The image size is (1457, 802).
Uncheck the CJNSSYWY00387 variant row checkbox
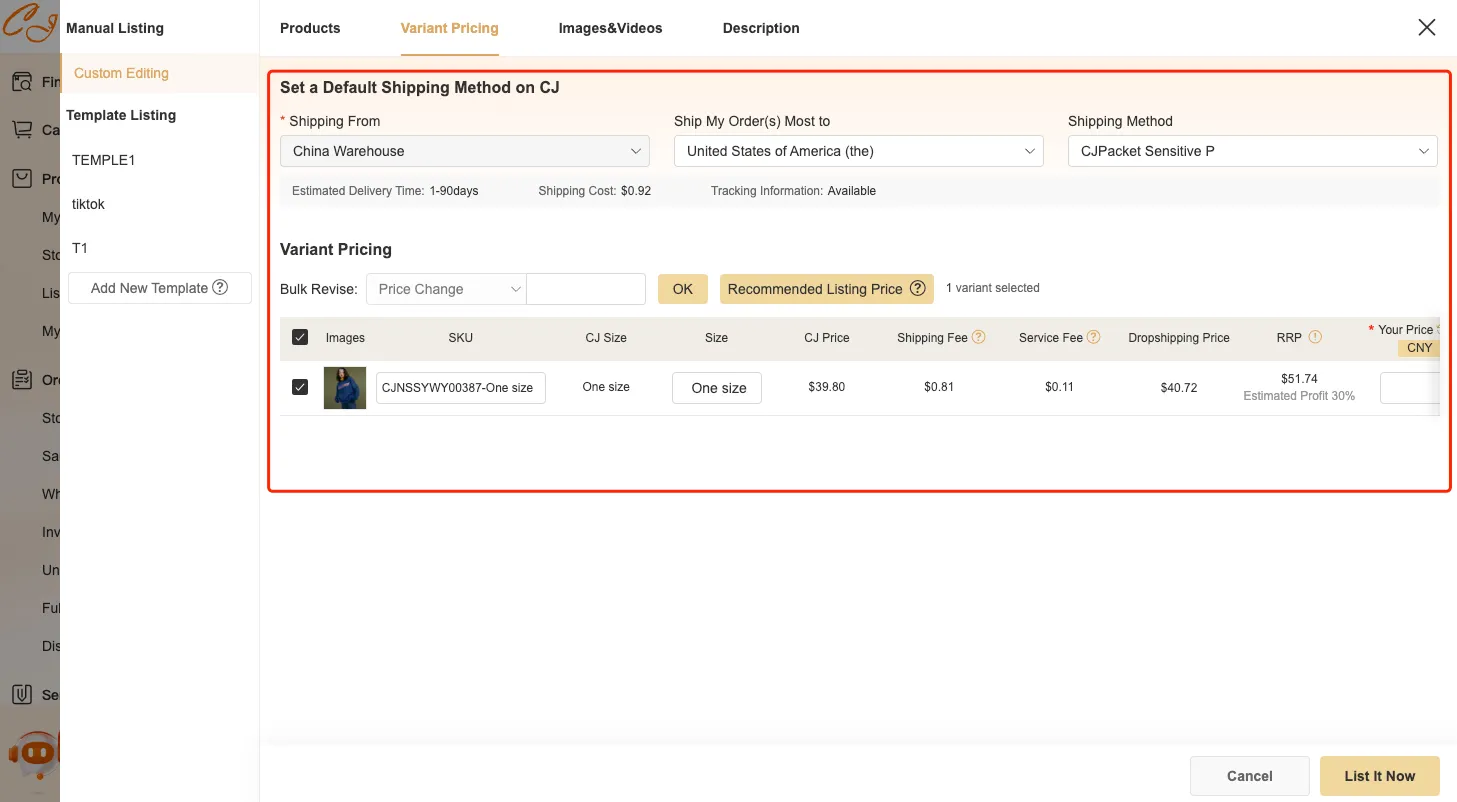[300, 387]
